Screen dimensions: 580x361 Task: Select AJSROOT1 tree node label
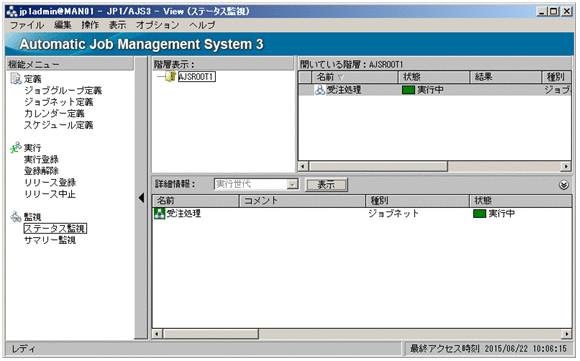coord(196,77)
